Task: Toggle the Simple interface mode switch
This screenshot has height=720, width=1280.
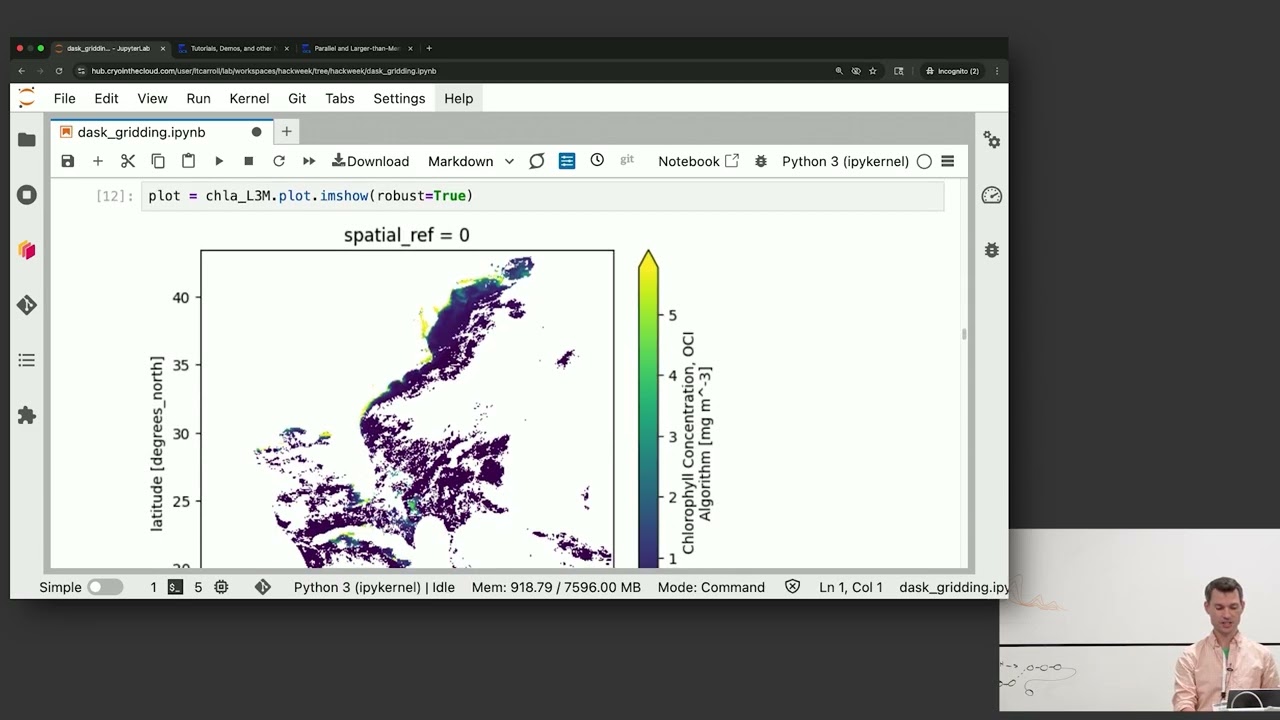Action: point(104,587)
